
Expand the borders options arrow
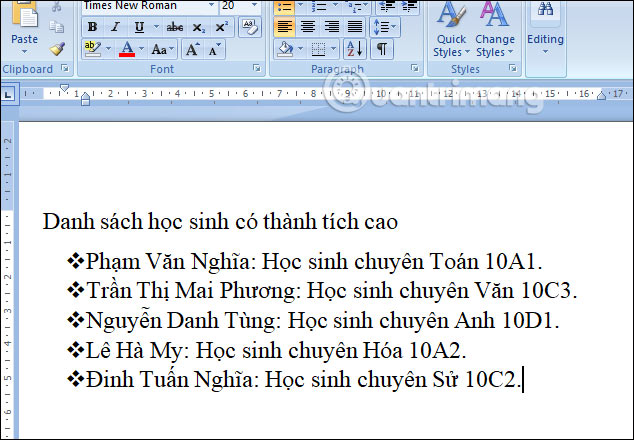pyautogui.click(x=334, y=49)
